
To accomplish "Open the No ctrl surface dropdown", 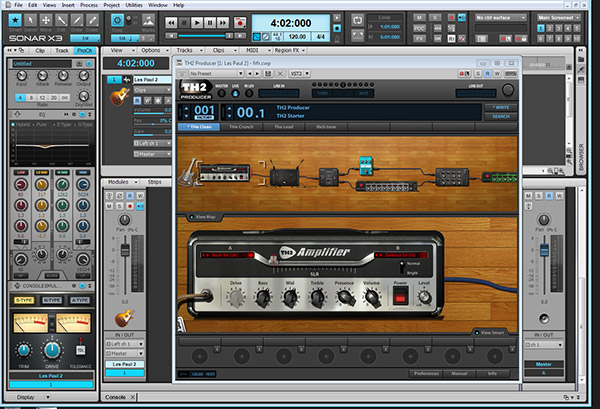I will click(501, 18).
